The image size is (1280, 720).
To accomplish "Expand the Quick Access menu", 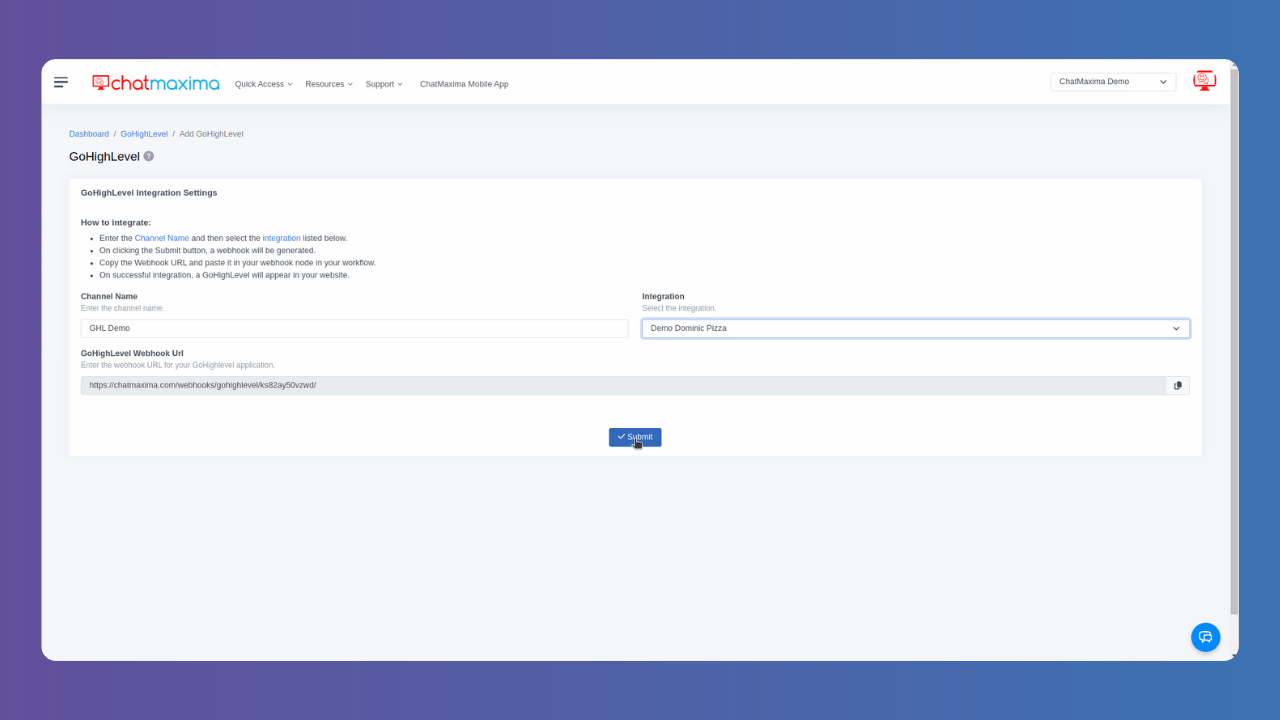I will coord(263,84).
